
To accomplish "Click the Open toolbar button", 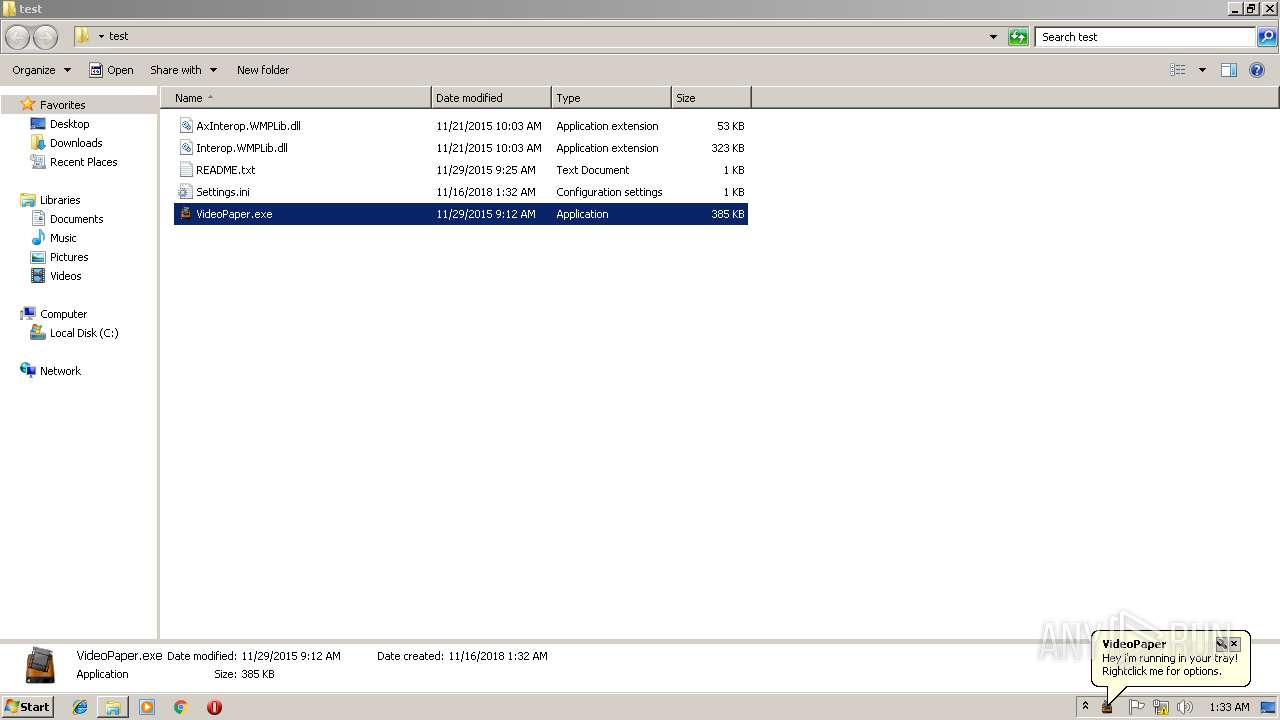I will tap(111, 70).
